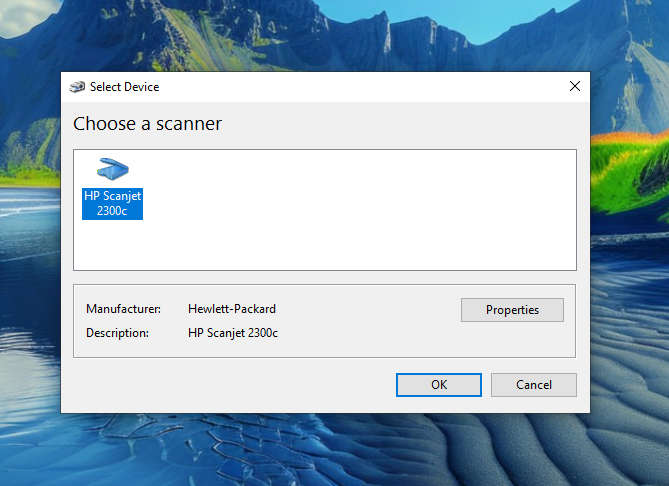Click the "Hewlett-Packard" manufacturer value
669x486 pixels.
[232, 309]
